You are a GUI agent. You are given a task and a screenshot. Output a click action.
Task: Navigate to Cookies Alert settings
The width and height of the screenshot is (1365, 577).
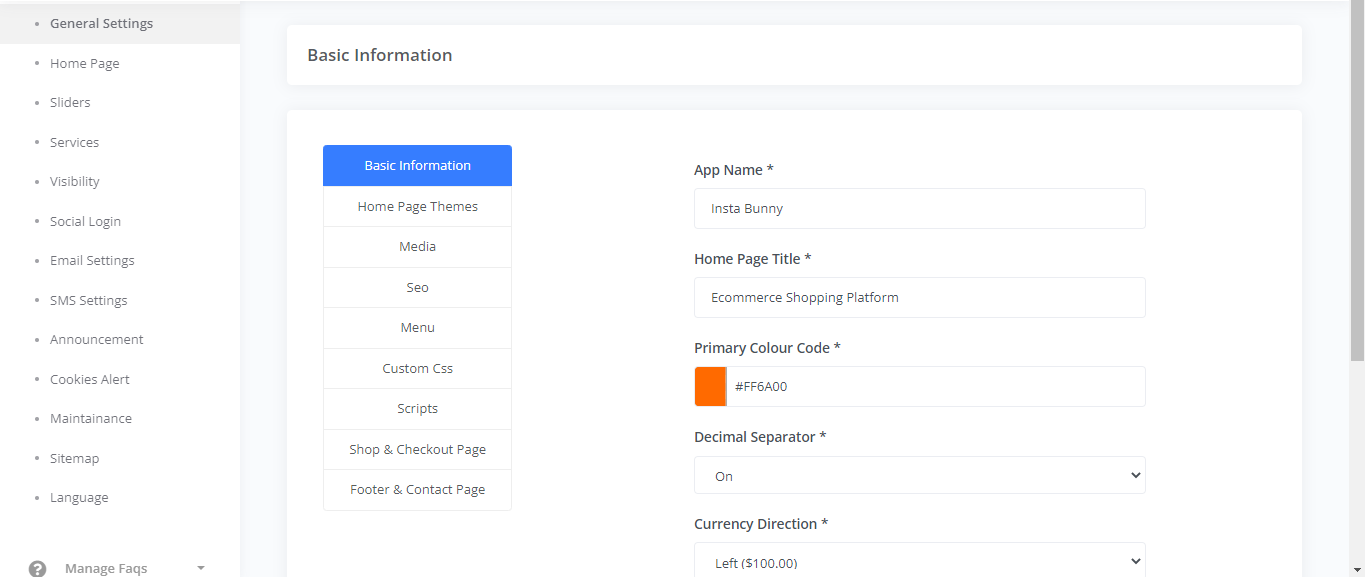[x=90, y=380]
